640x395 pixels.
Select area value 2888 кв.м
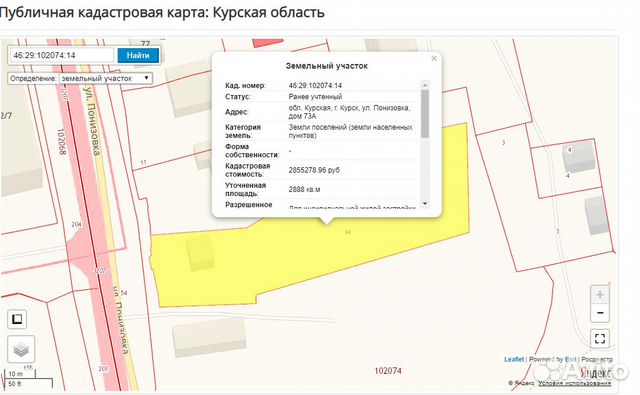tap(304, 189)
